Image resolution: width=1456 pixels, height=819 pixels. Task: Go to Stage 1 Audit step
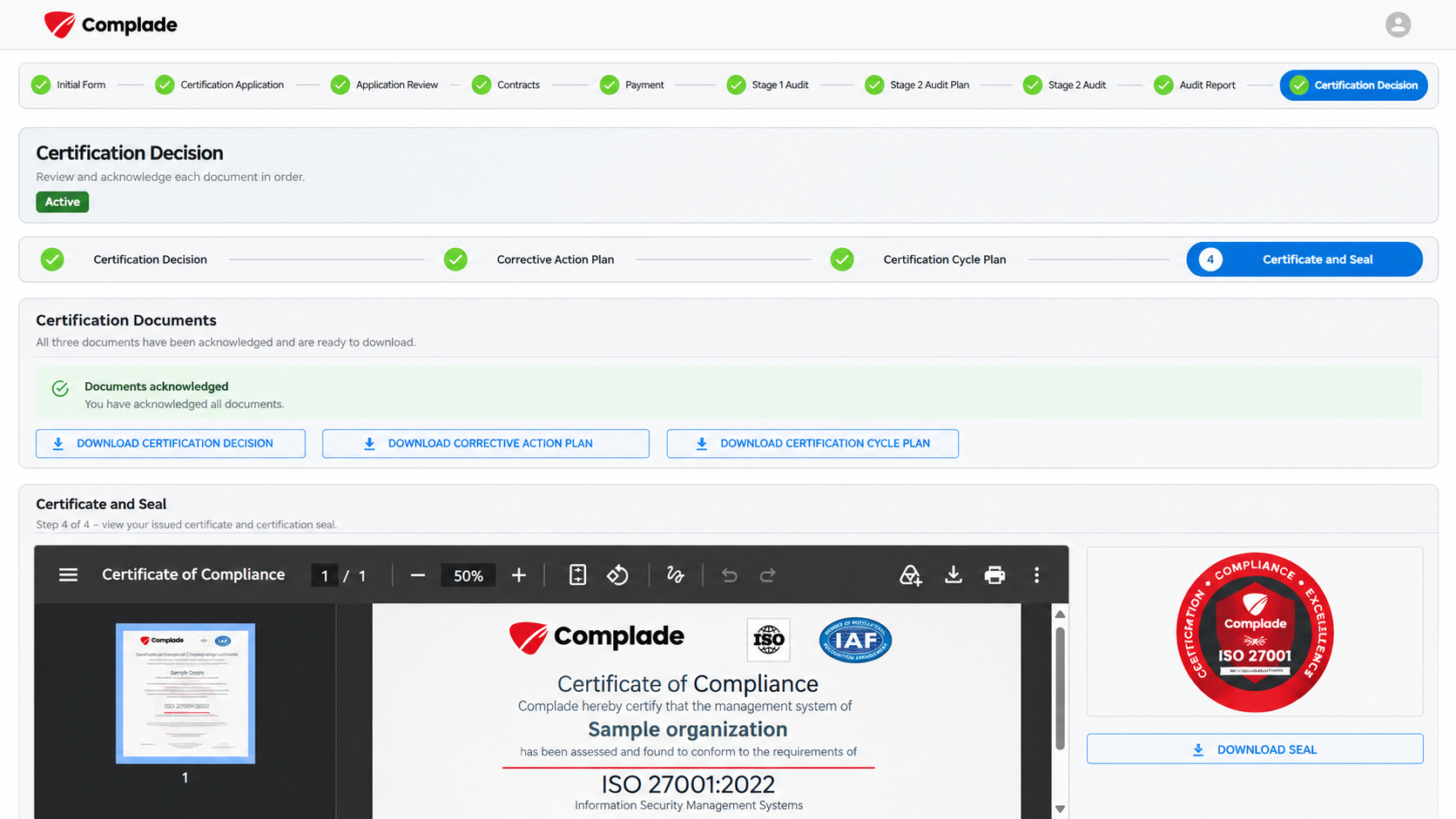(768, 84)
